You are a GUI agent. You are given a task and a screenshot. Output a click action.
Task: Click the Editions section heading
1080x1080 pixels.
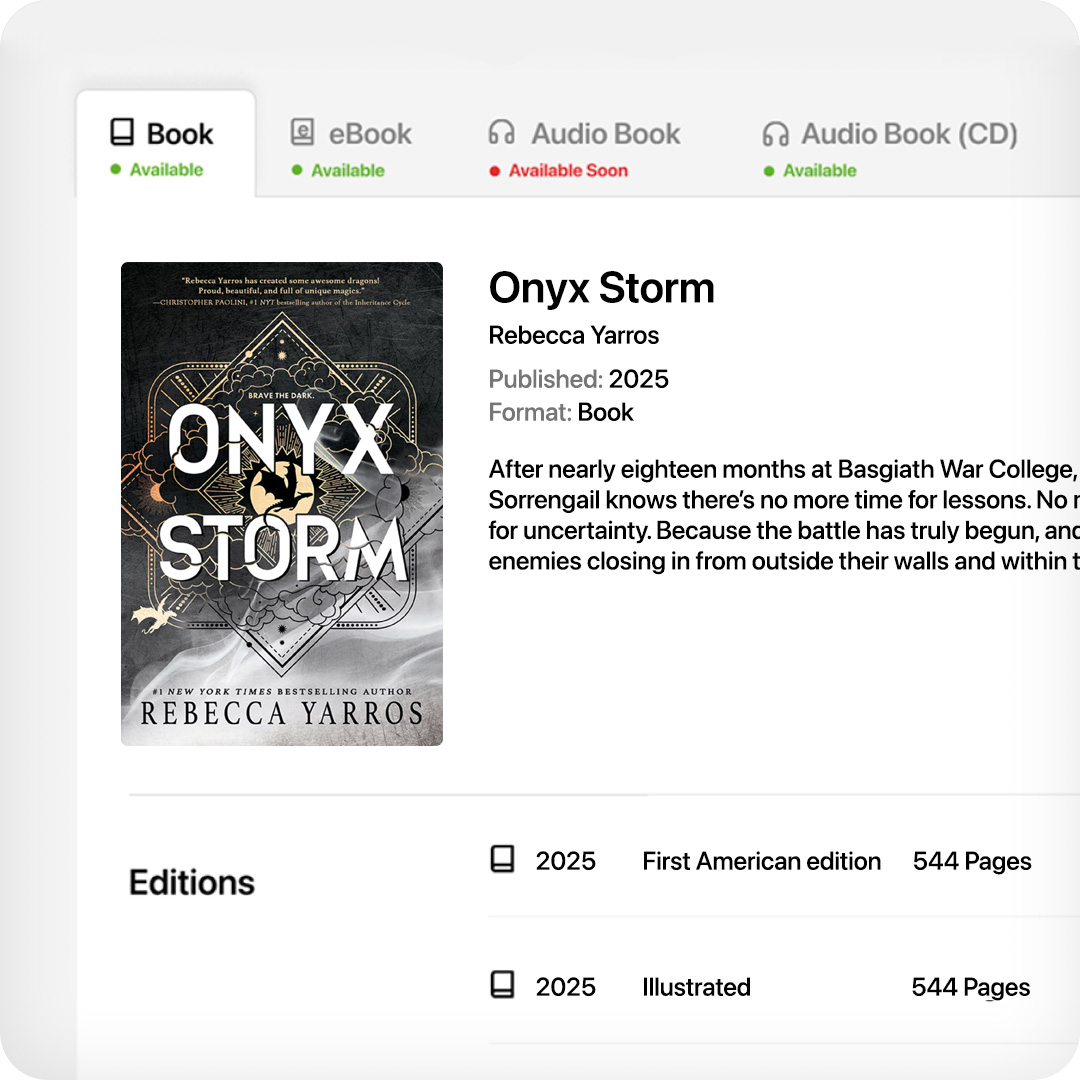click(191, 882)
